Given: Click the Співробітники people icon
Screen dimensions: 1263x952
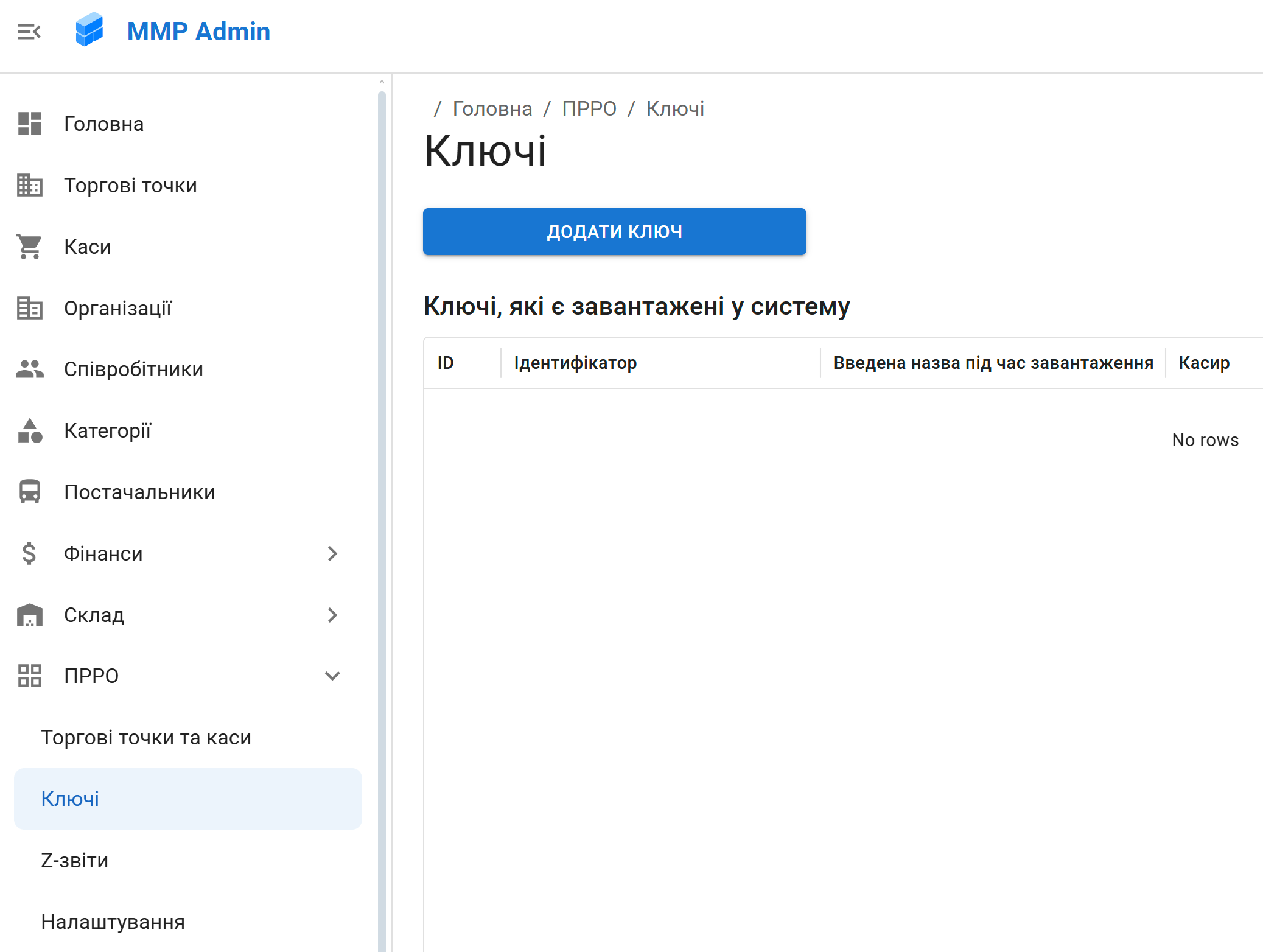Looking at the screenshot, I should coord(29,369).
